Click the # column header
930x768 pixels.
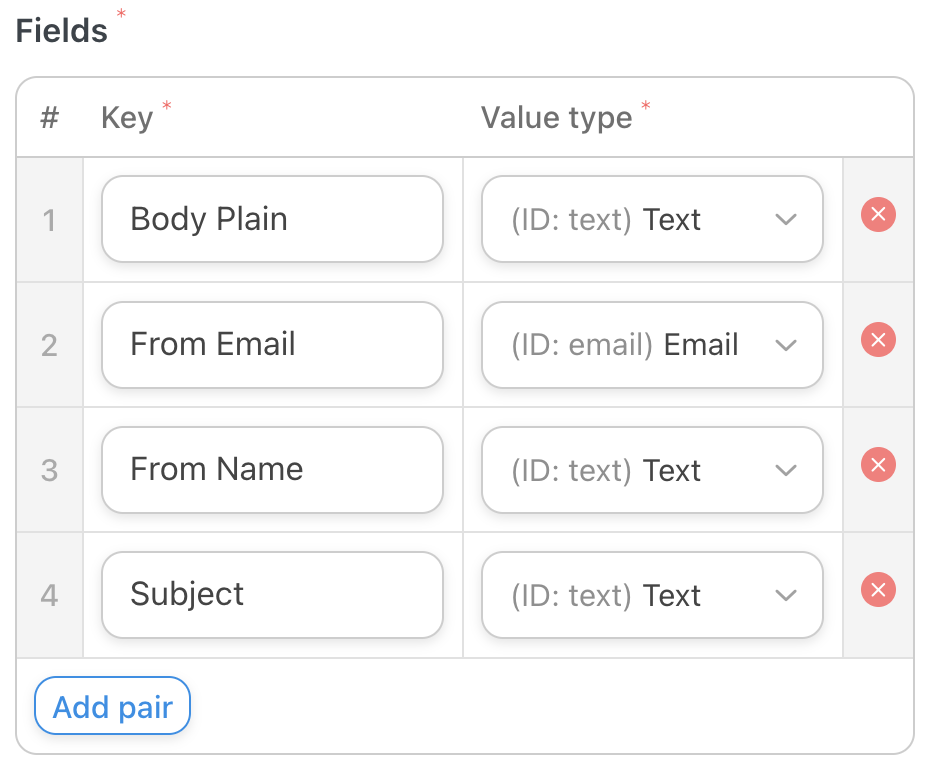click(49, 117)
